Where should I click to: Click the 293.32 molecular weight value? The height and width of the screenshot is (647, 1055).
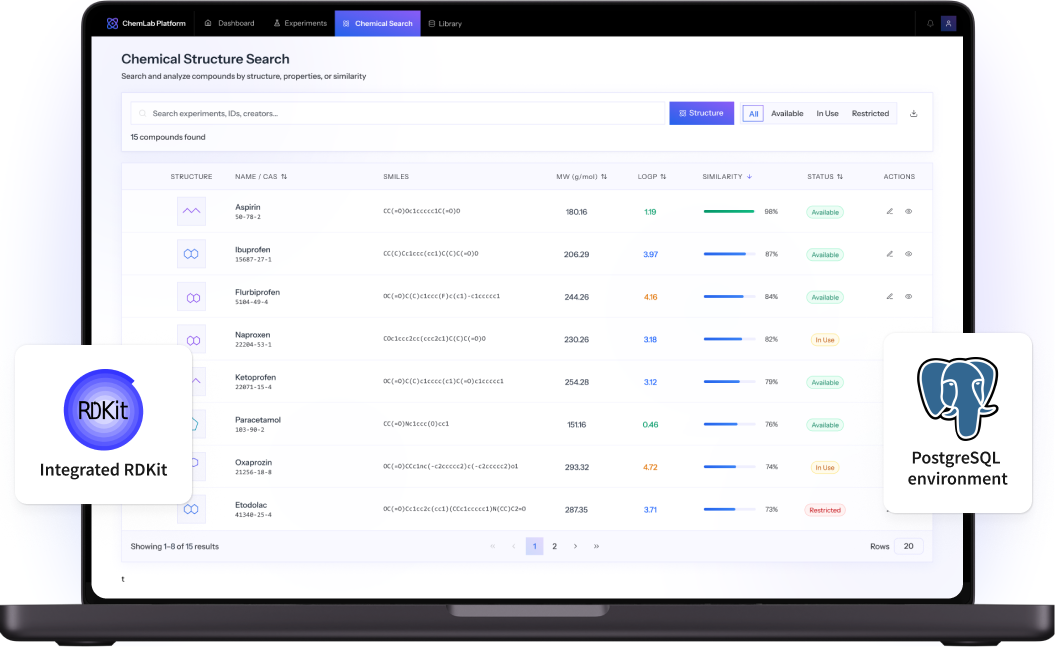(x=577, y=467)
